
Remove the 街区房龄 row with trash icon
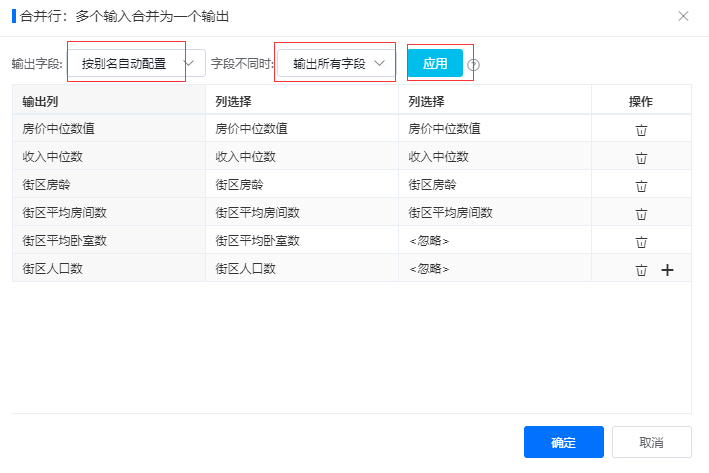click(641, 186)
